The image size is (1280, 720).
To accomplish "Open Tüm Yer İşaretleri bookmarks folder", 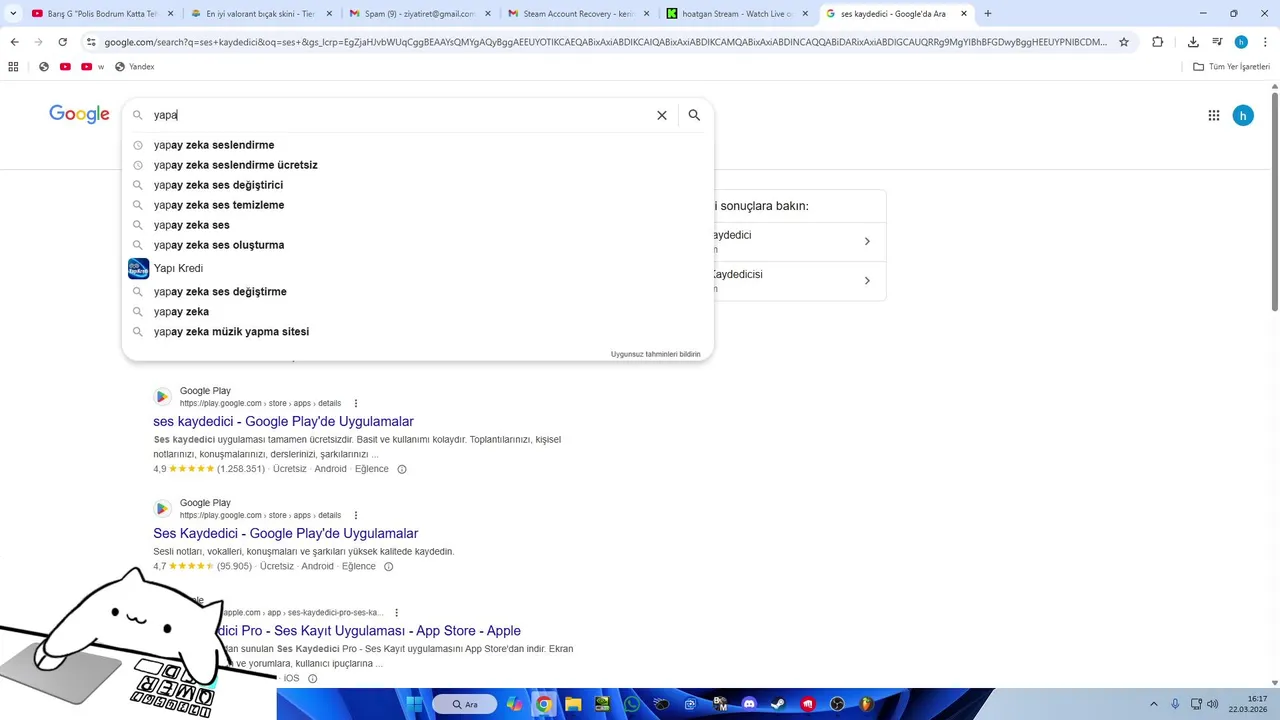I will 1232,66.
